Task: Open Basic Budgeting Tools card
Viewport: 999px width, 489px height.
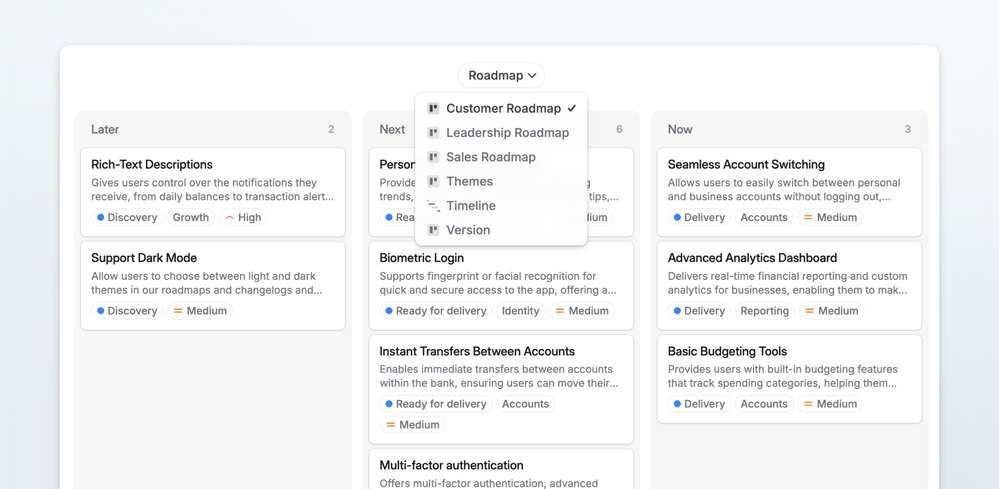Action: (789, 379)
